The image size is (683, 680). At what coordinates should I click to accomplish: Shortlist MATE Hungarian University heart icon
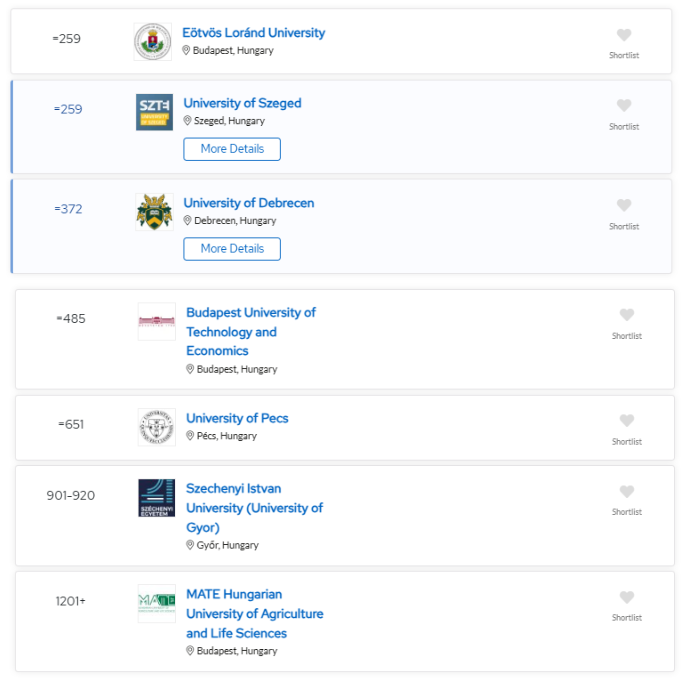(626, 597)
